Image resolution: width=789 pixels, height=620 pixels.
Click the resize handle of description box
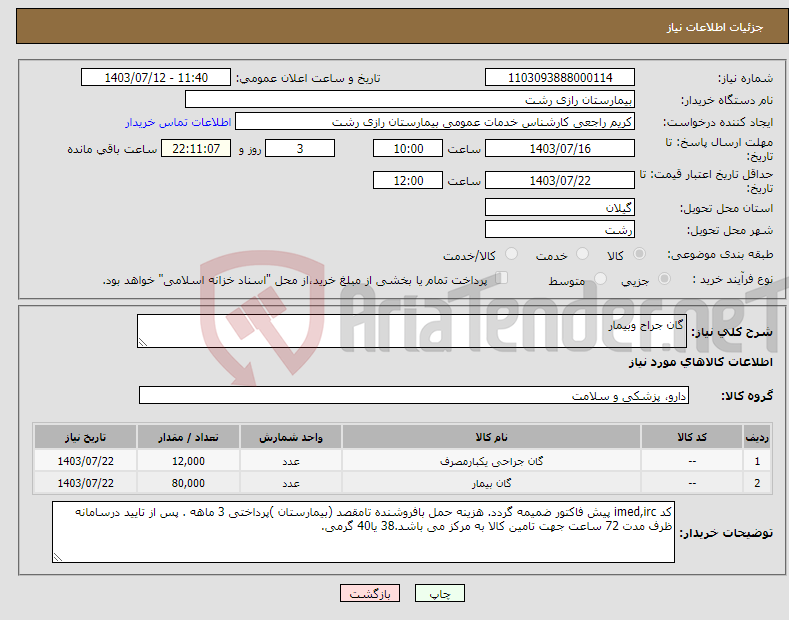[143, 342]
